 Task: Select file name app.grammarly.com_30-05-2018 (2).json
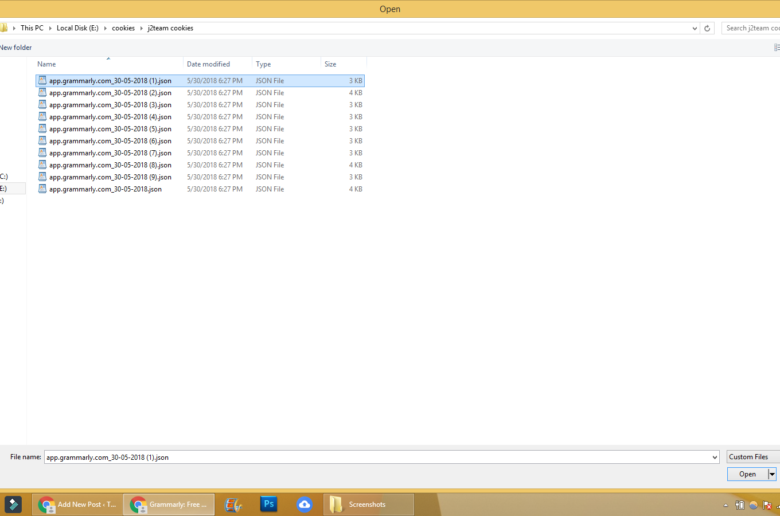(110, 93)
